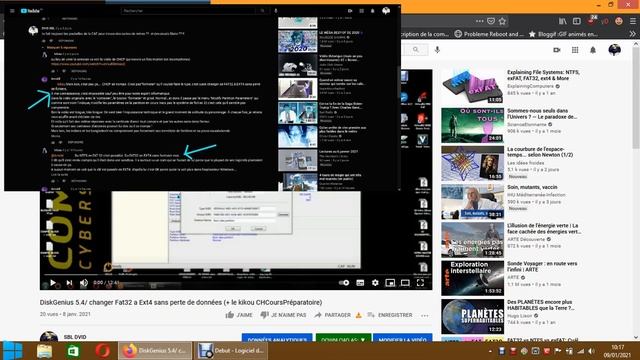Viewport: 640px width, 360px height.
Task: Open the Firefox hamburger menu
Action: pyautogui.click(x=632, y=21)
